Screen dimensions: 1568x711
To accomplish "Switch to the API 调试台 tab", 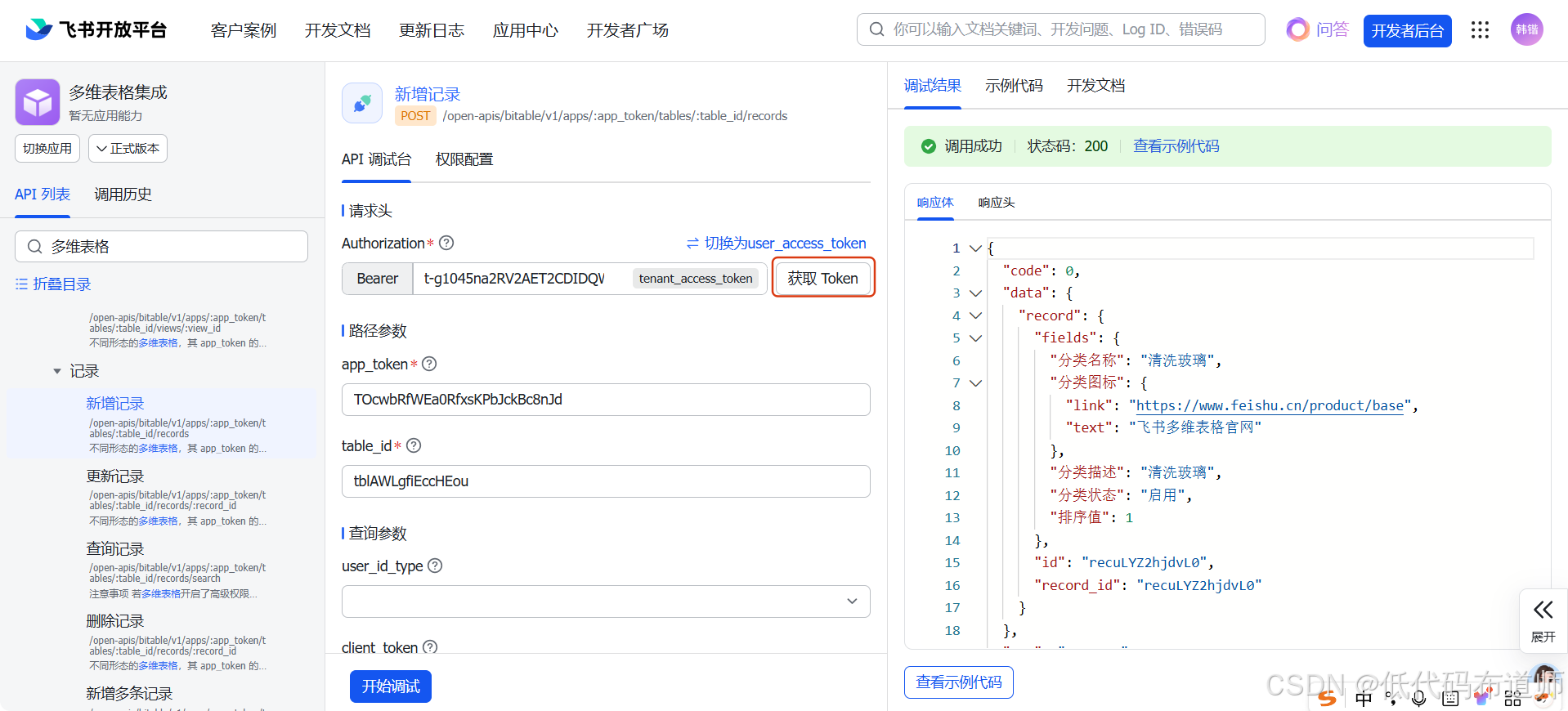I will pos(376,159).
